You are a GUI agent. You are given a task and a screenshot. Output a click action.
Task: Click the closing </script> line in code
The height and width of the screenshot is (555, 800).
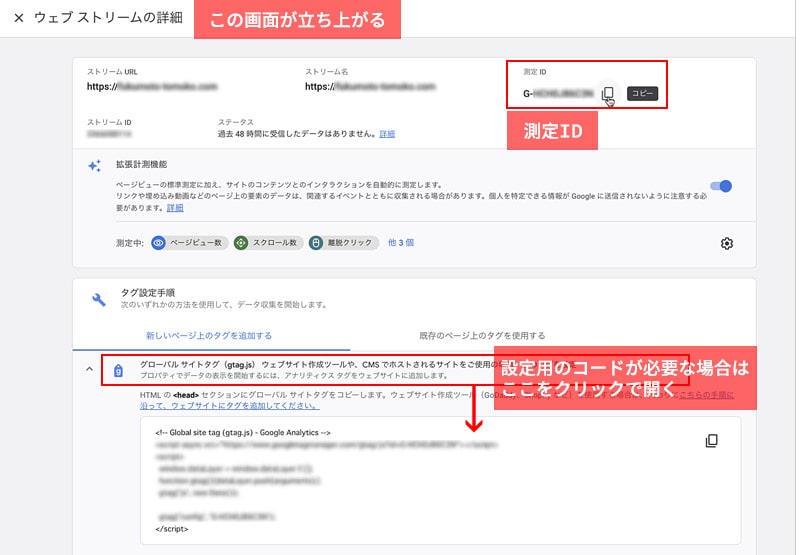coord(172,529)
